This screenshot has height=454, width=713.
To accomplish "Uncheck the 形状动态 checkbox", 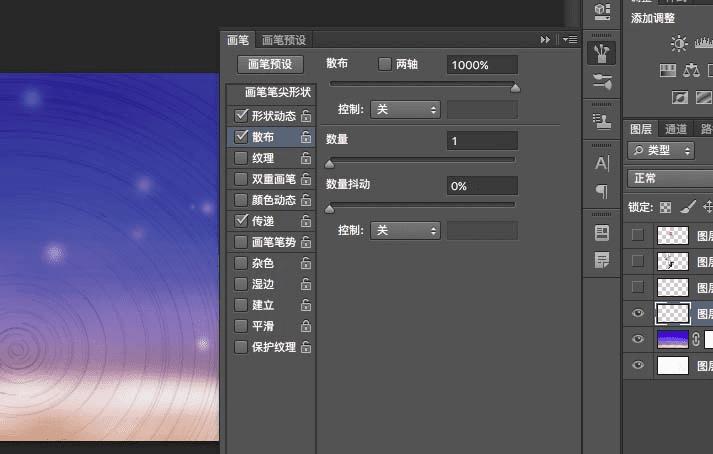I will pos(241,116).
